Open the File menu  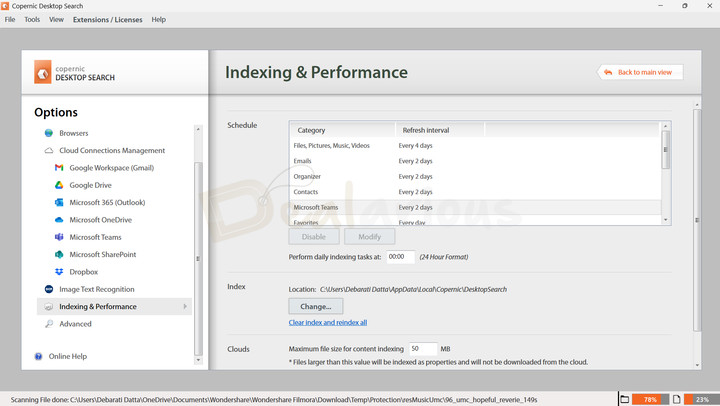[x=10, y=20]
